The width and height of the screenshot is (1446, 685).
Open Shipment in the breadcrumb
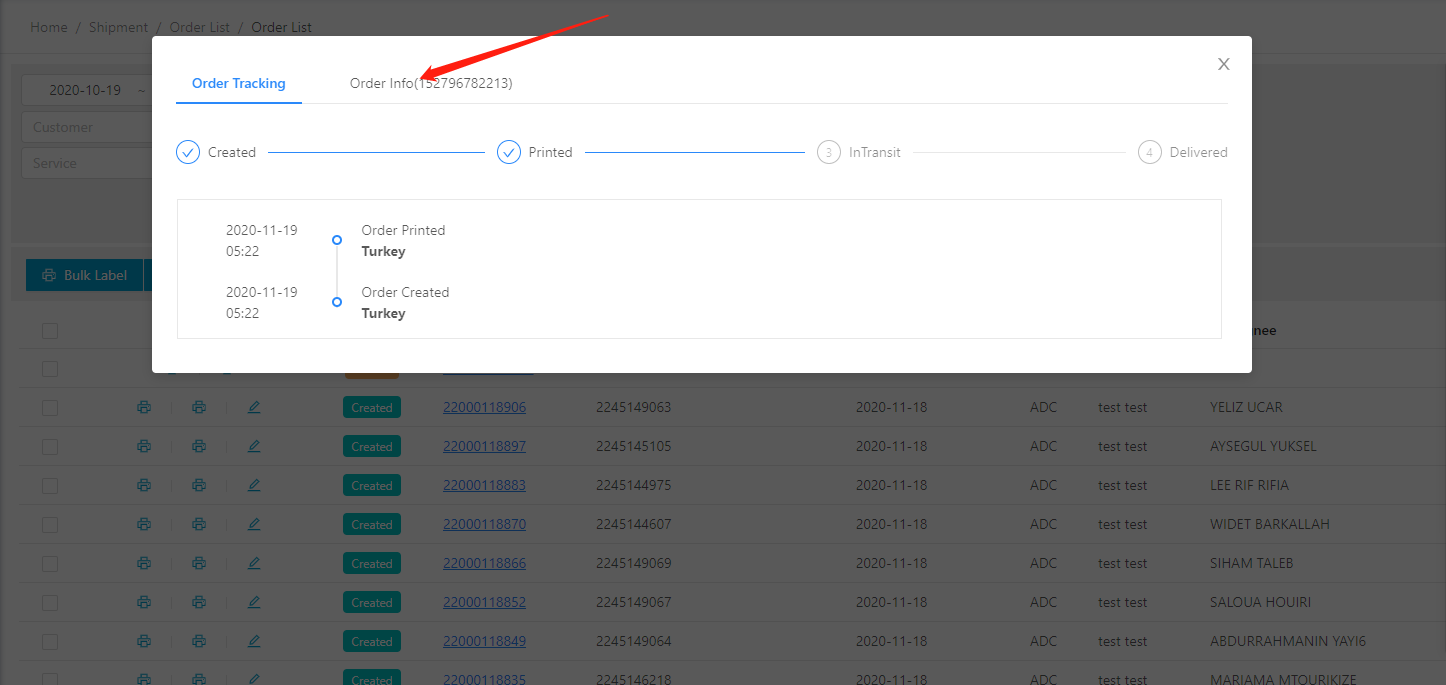(x=118, y=27)
